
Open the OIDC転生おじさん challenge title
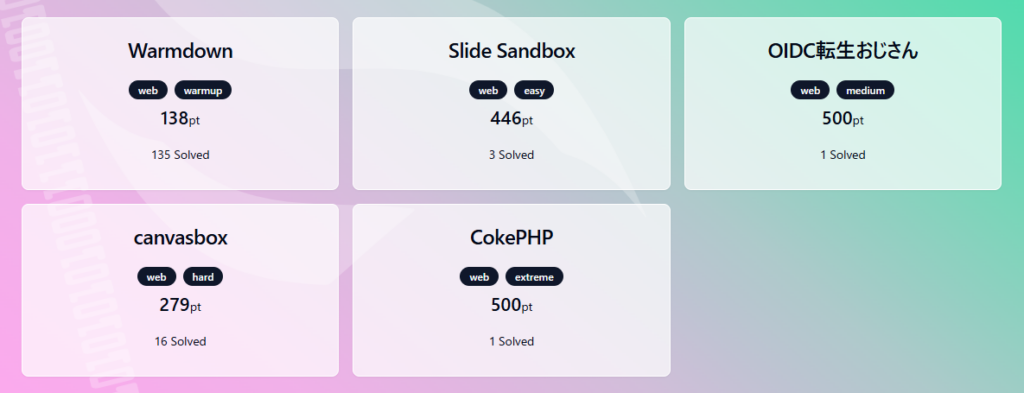pos(842,51)
